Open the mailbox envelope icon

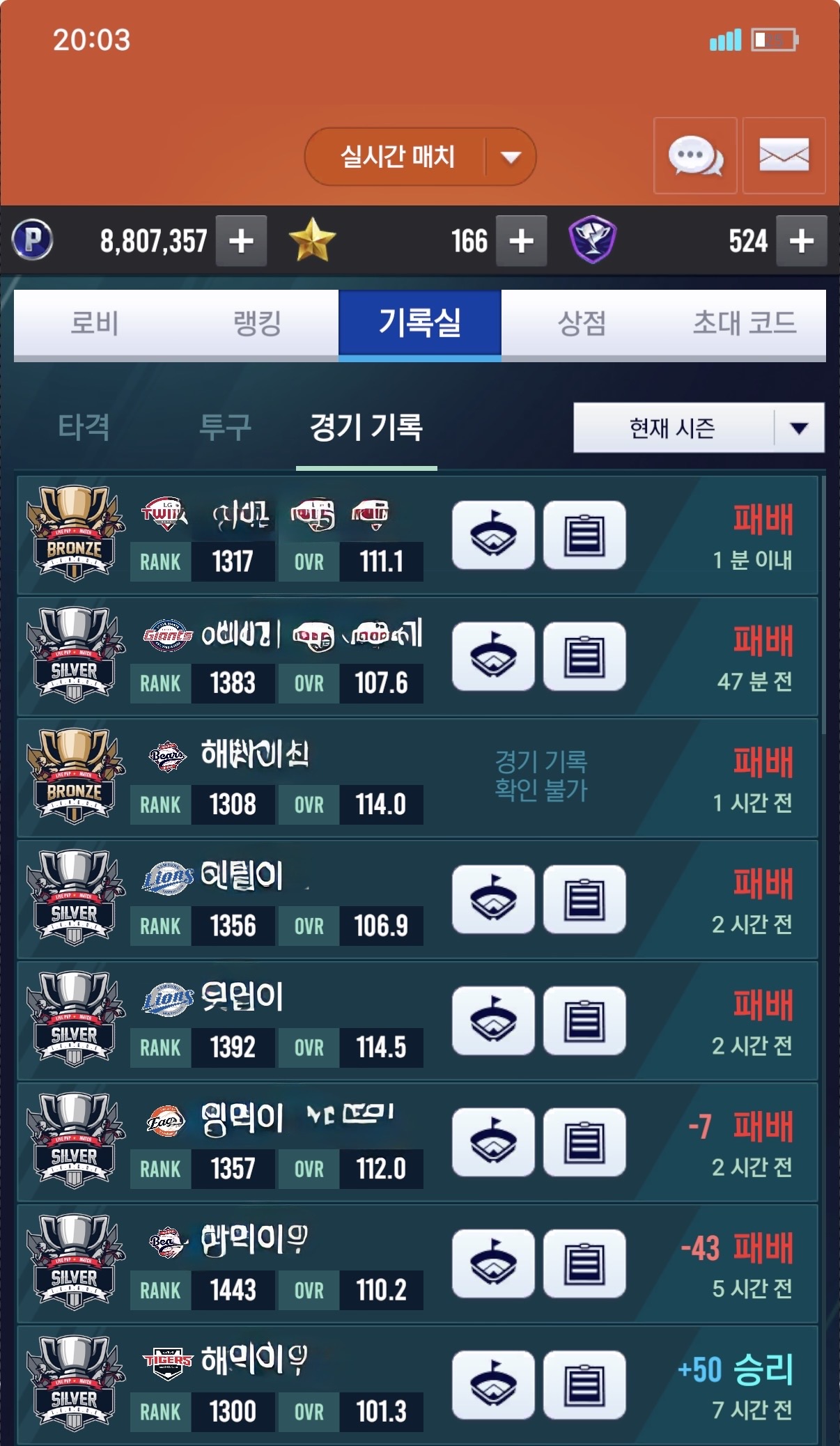[x=784, y=155]
